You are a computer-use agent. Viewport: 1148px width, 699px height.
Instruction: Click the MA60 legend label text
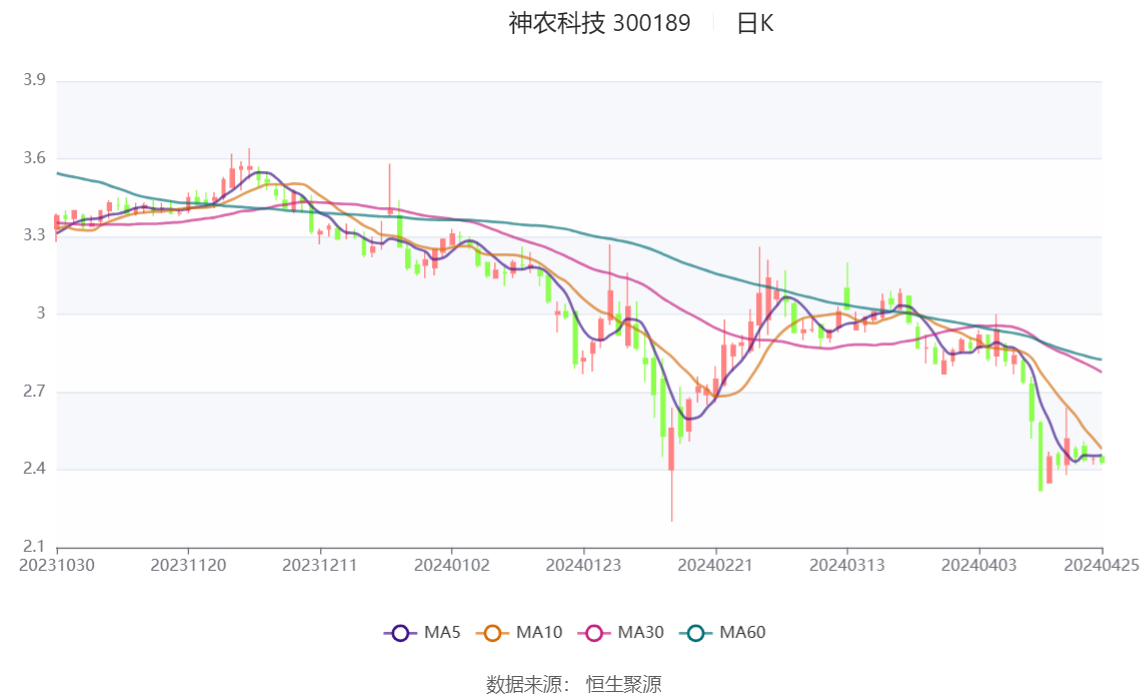pyautogui.click(x=742, y=632)
